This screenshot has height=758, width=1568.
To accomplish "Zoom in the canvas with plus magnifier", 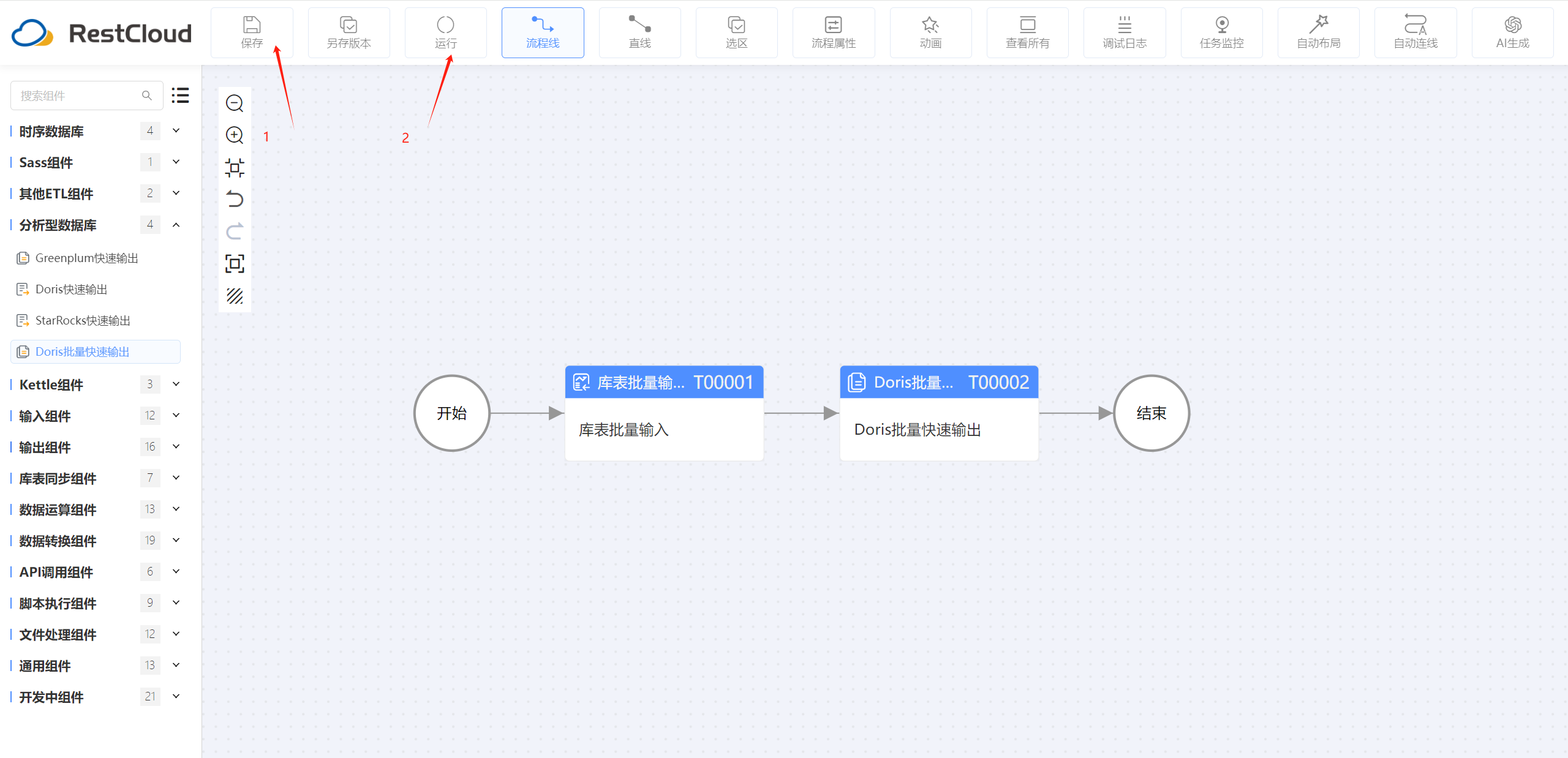I will click(x=235, y=135).
